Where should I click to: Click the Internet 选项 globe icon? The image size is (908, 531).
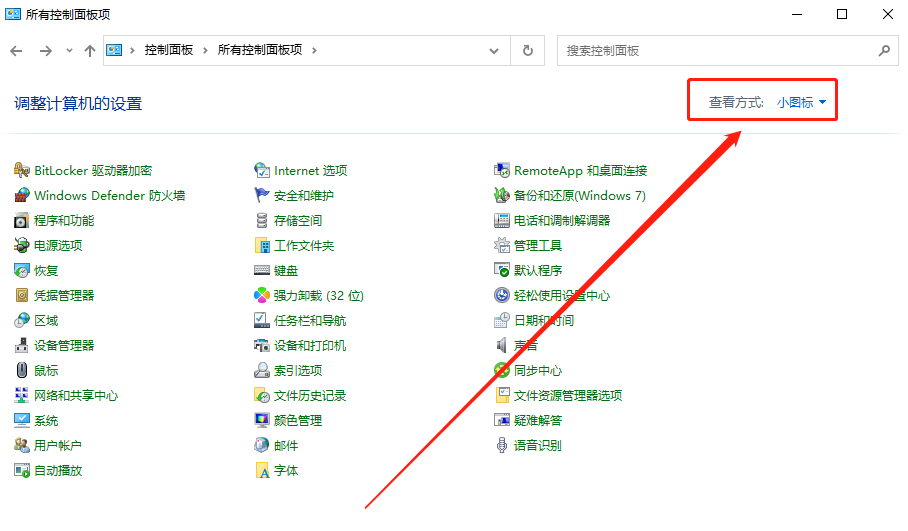(x=262, y=171)
